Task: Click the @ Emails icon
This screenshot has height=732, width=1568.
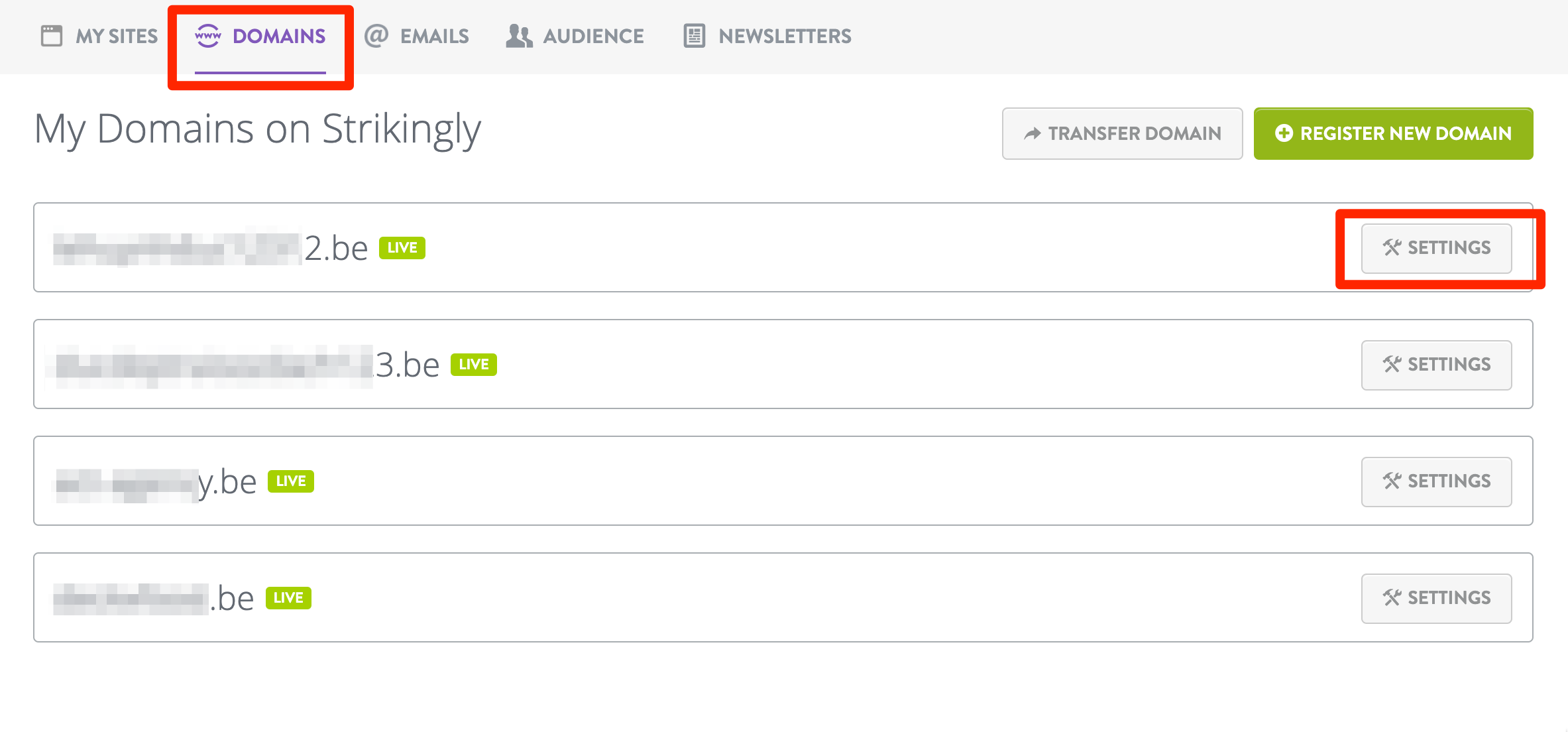Action: pos(376,36)
